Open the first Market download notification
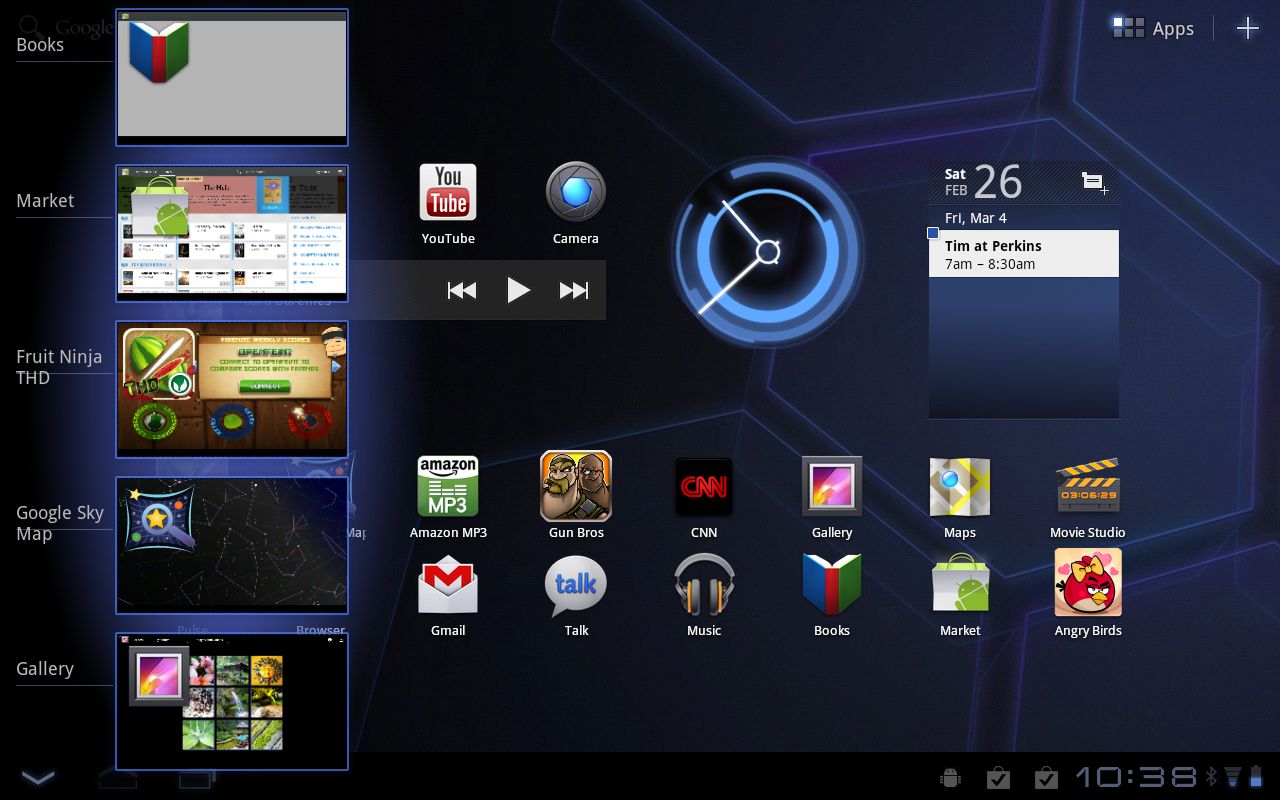The image size is (1280, 800). [997, 777]
